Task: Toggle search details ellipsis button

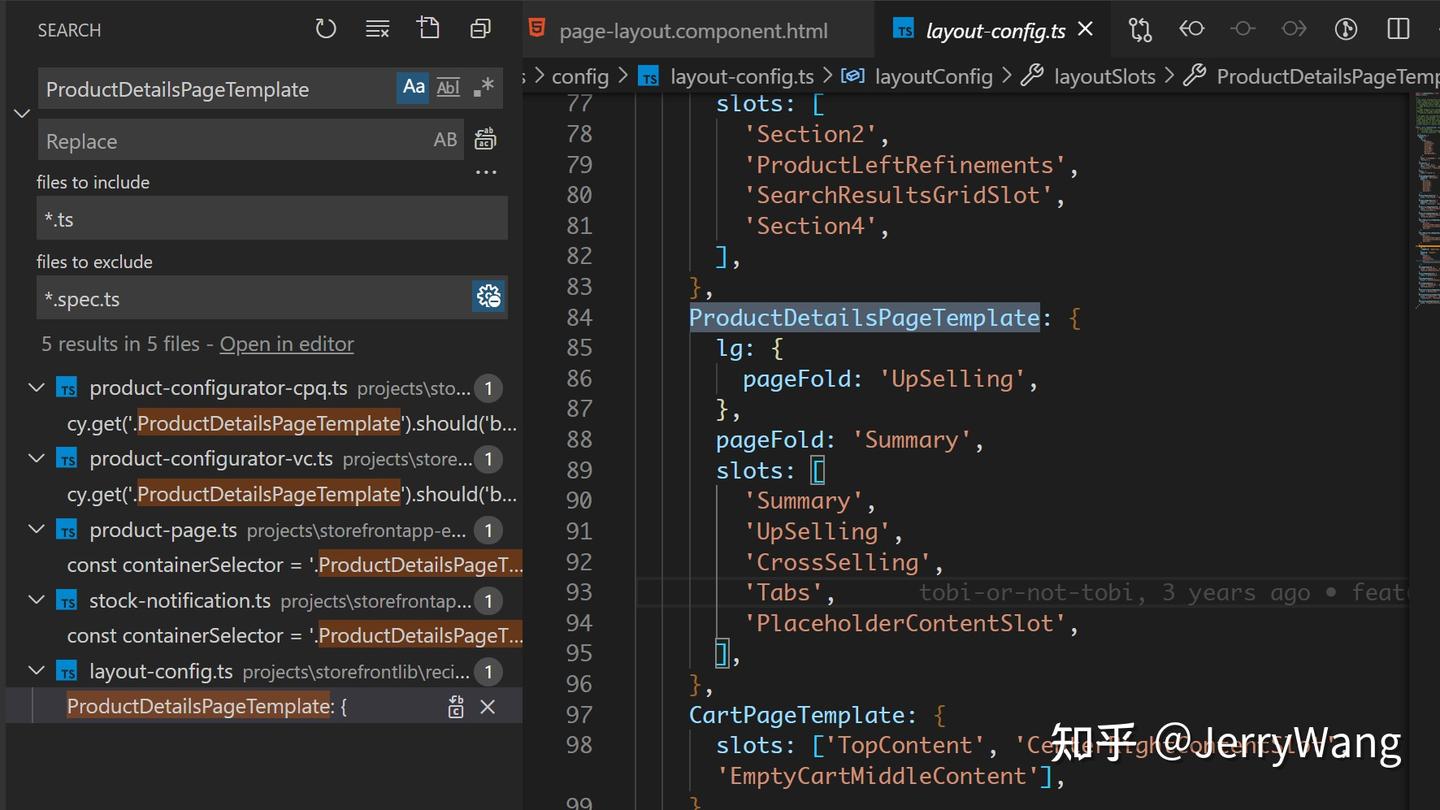Action: click(x=486, y=172)
